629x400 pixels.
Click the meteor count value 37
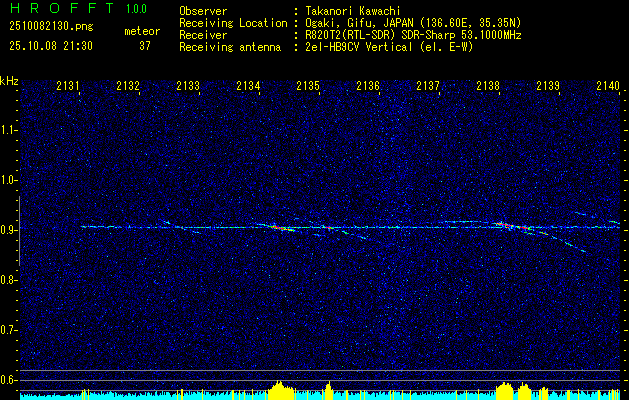pyautogui.click(x=144, y=46)
